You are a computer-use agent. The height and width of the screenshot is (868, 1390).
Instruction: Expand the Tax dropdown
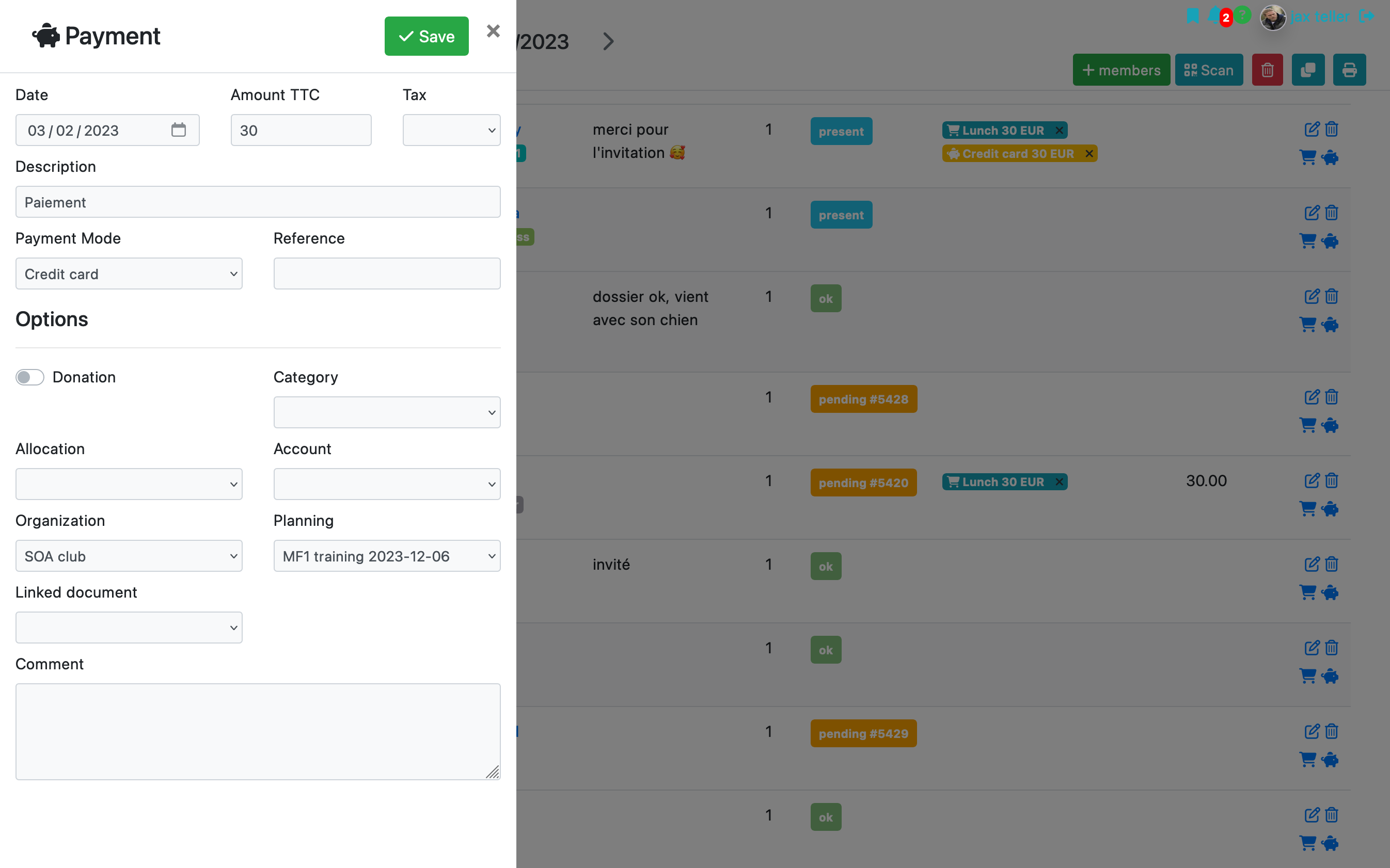click(x=451, y=131)
